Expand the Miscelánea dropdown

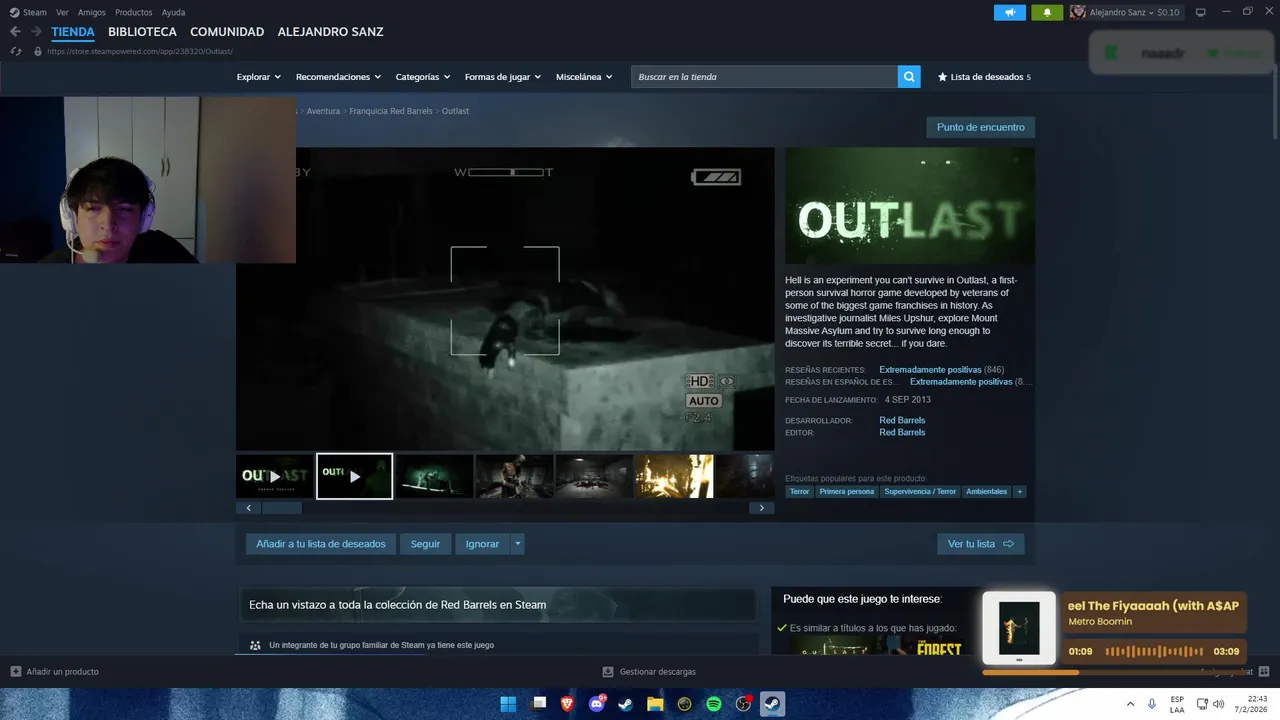click(584, 77)
